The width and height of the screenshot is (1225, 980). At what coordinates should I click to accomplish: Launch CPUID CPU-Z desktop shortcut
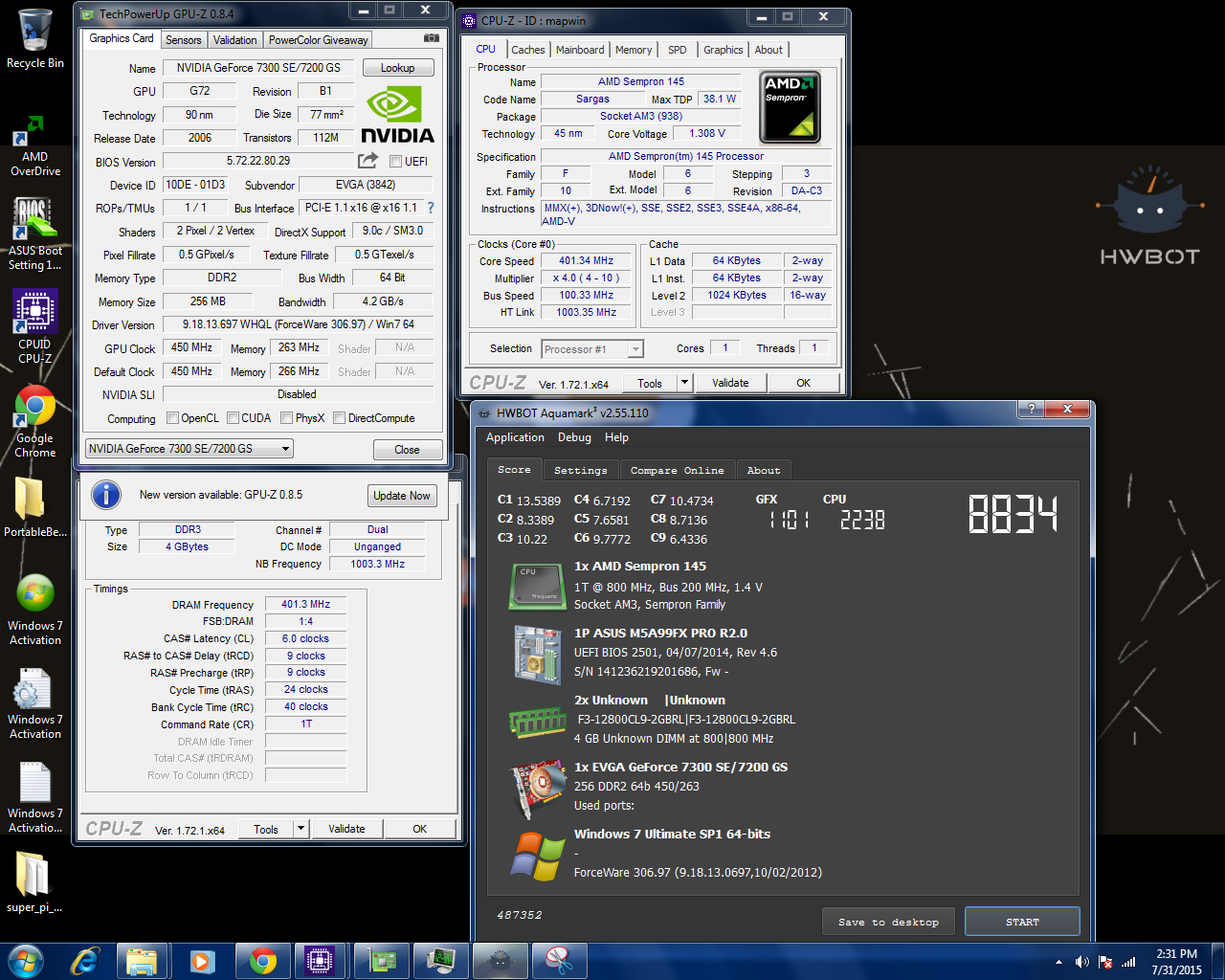point(35,326)
